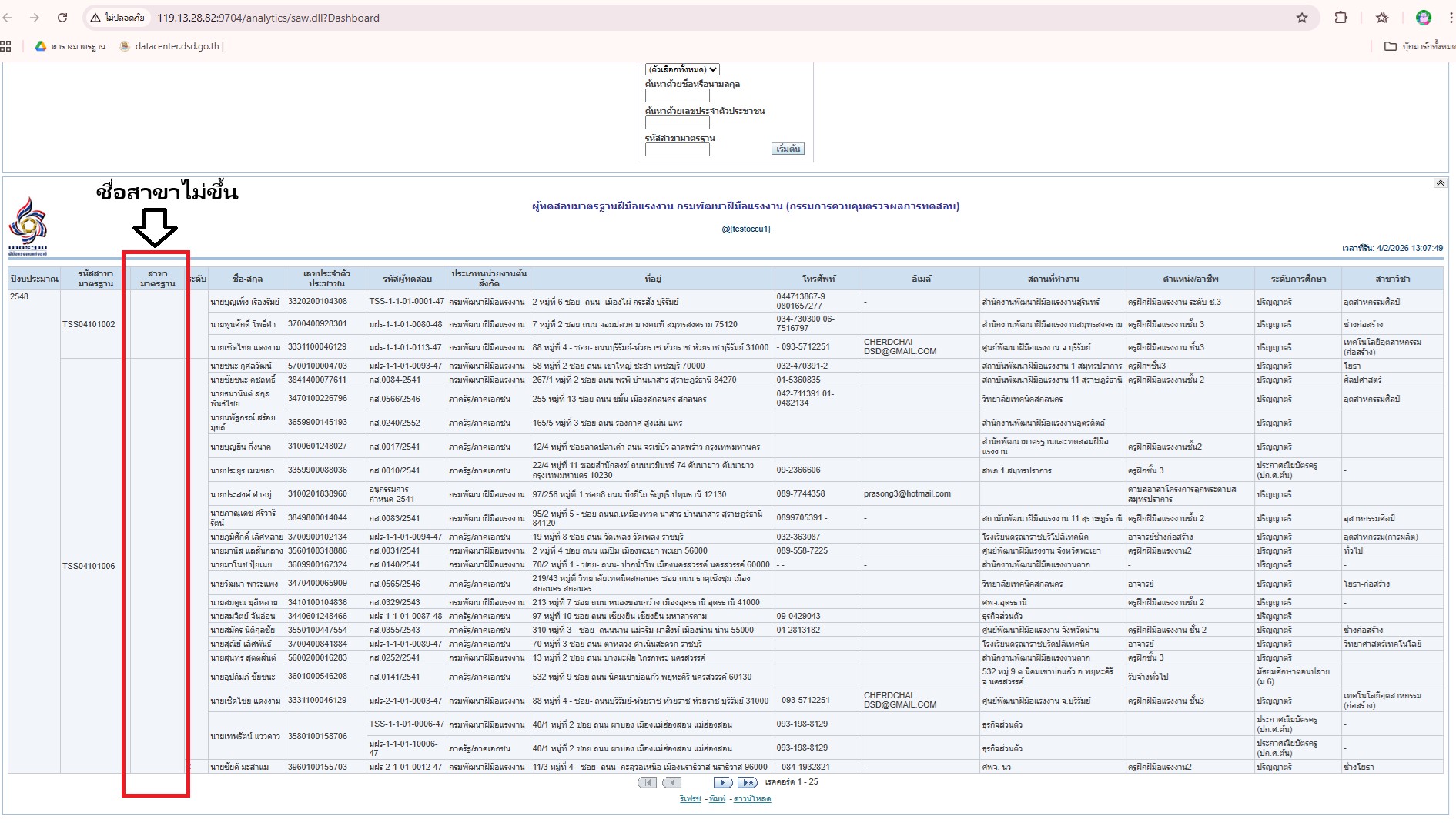Bookmark this page with the star icon
1456x823 pixels.
pyautogui.click(x=1301, y=18)
